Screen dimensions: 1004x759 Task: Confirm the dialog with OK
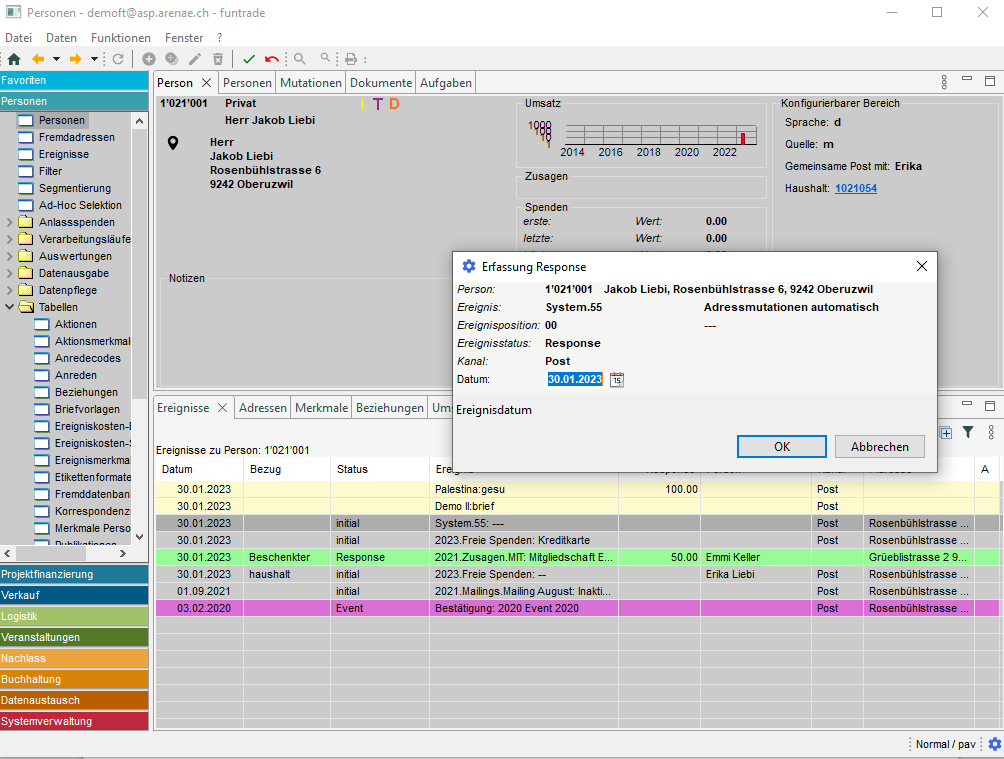pos(782,447)
